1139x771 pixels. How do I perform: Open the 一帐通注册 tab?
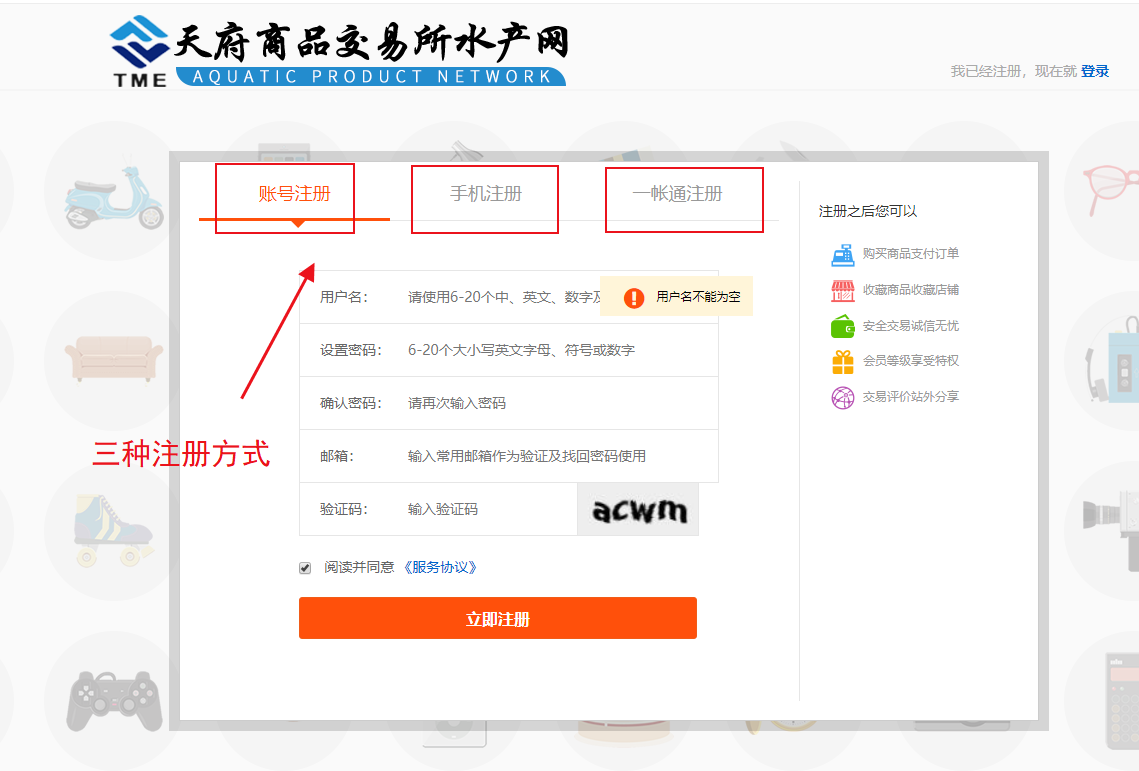click(677, 194)
